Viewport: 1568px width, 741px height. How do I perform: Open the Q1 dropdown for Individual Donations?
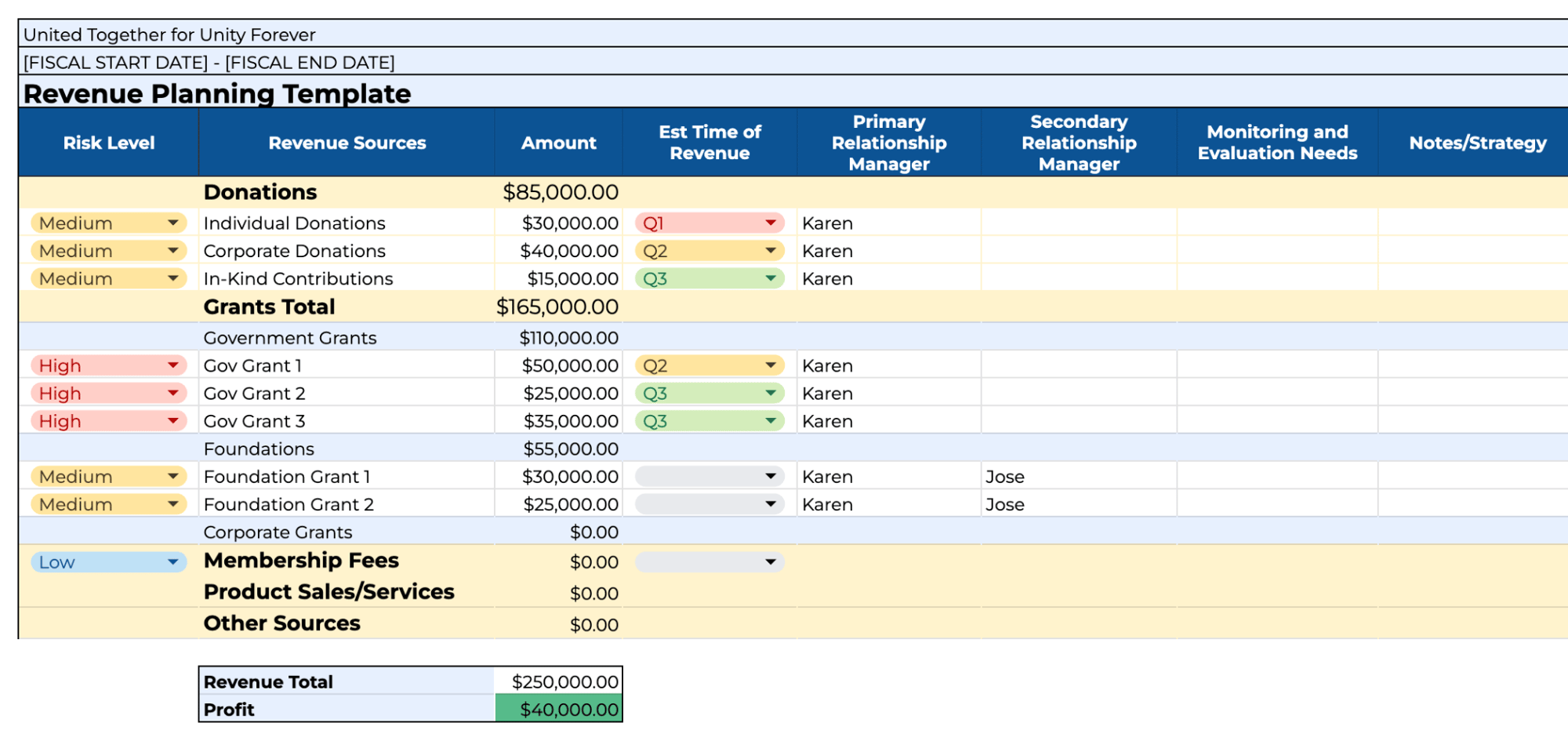[x=710, y=223]
